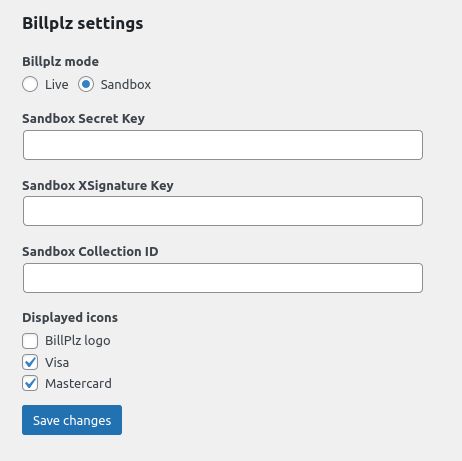Click the "Displayed icons" section label
This screenshot has width=462, height=461.
[x=70, y=318]
